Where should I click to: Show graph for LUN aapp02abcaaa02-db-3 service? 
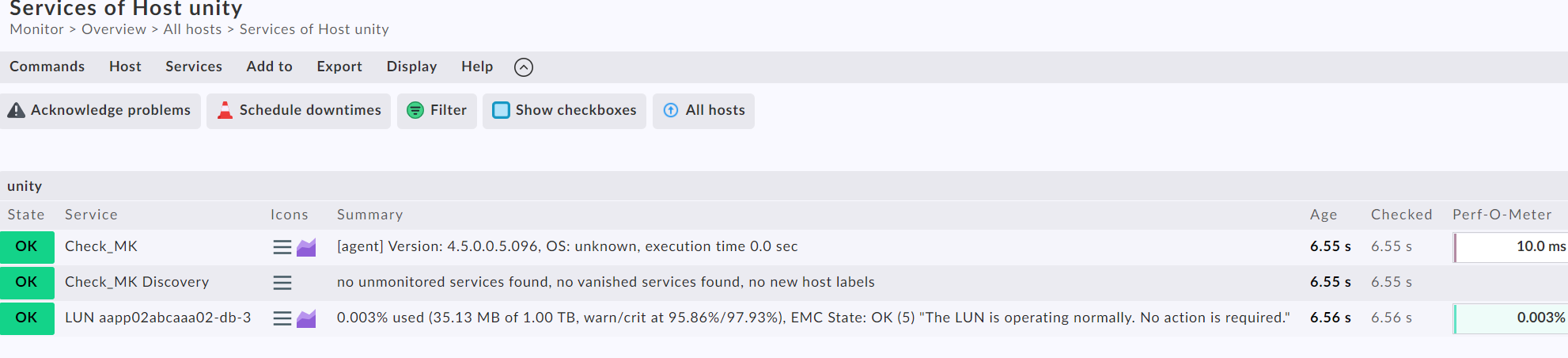[306, 318]
